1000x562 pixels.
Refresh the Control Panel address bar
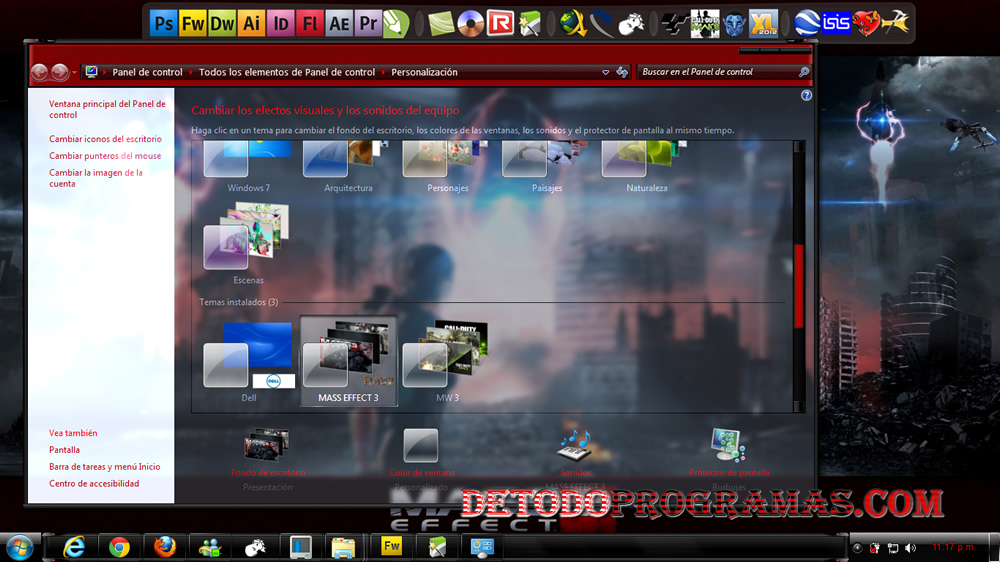coord(622,72)
